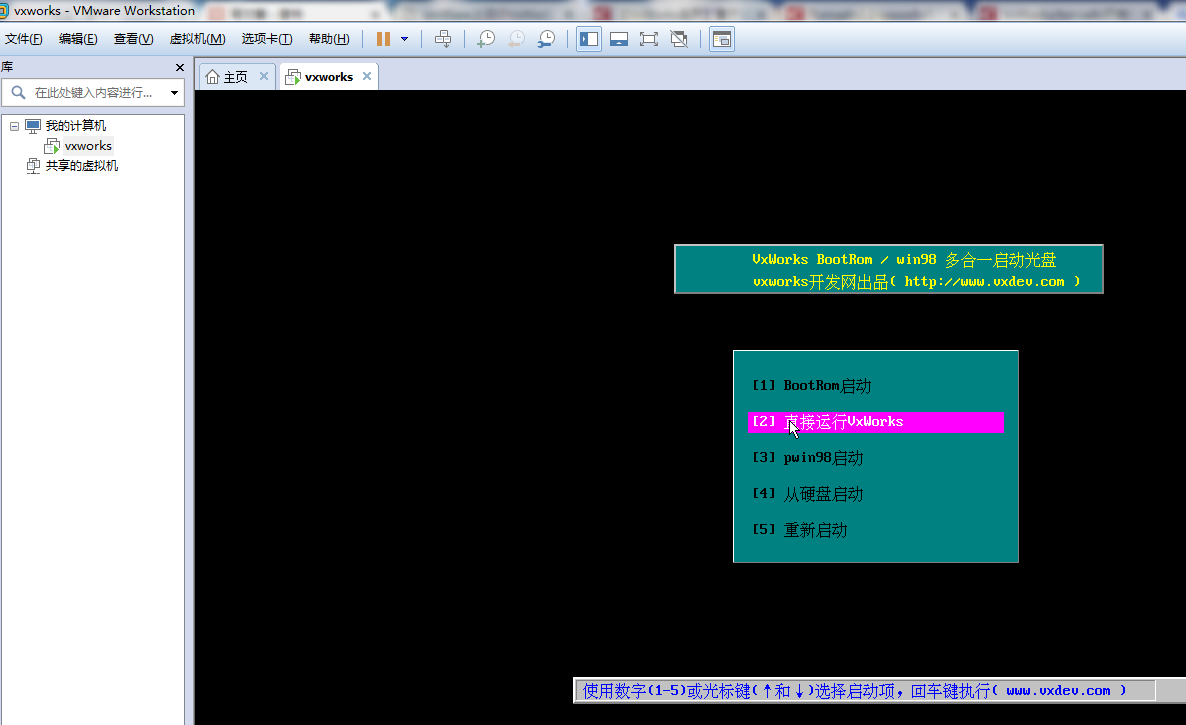
Task: Enter full screen mode icon
Action: point(649,39)
